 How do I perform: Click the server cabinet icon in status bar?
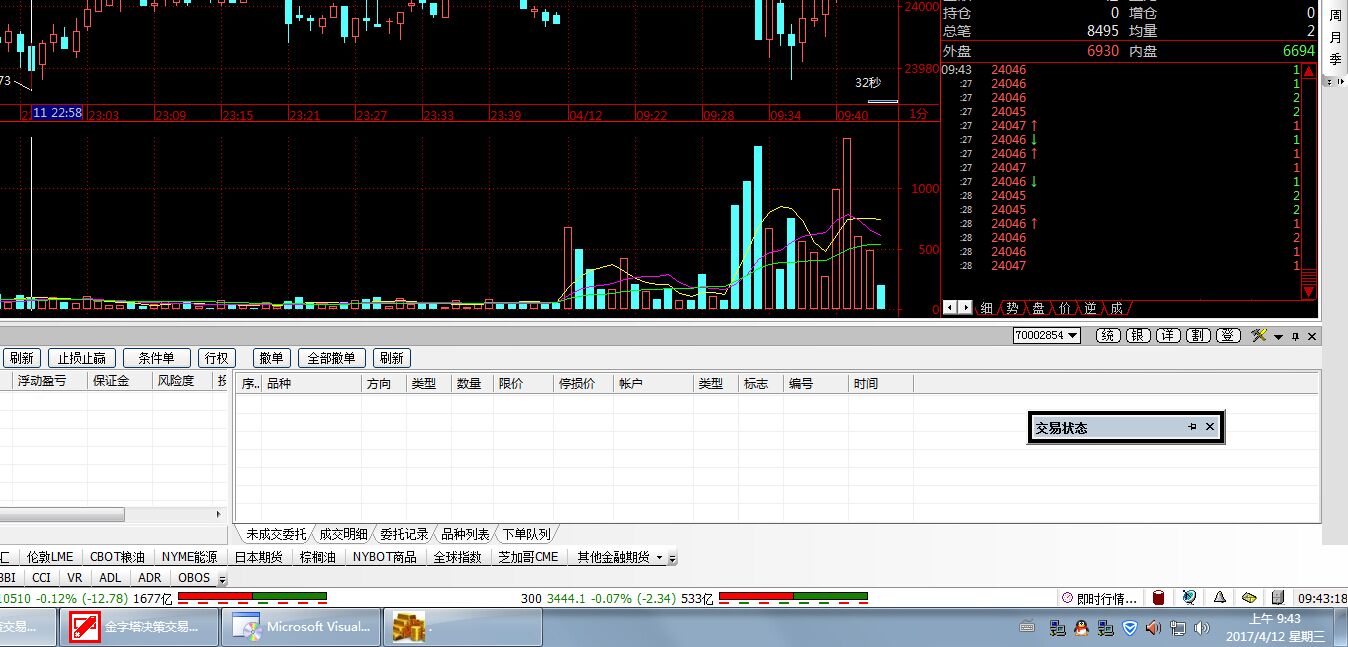coord(1277,598)
